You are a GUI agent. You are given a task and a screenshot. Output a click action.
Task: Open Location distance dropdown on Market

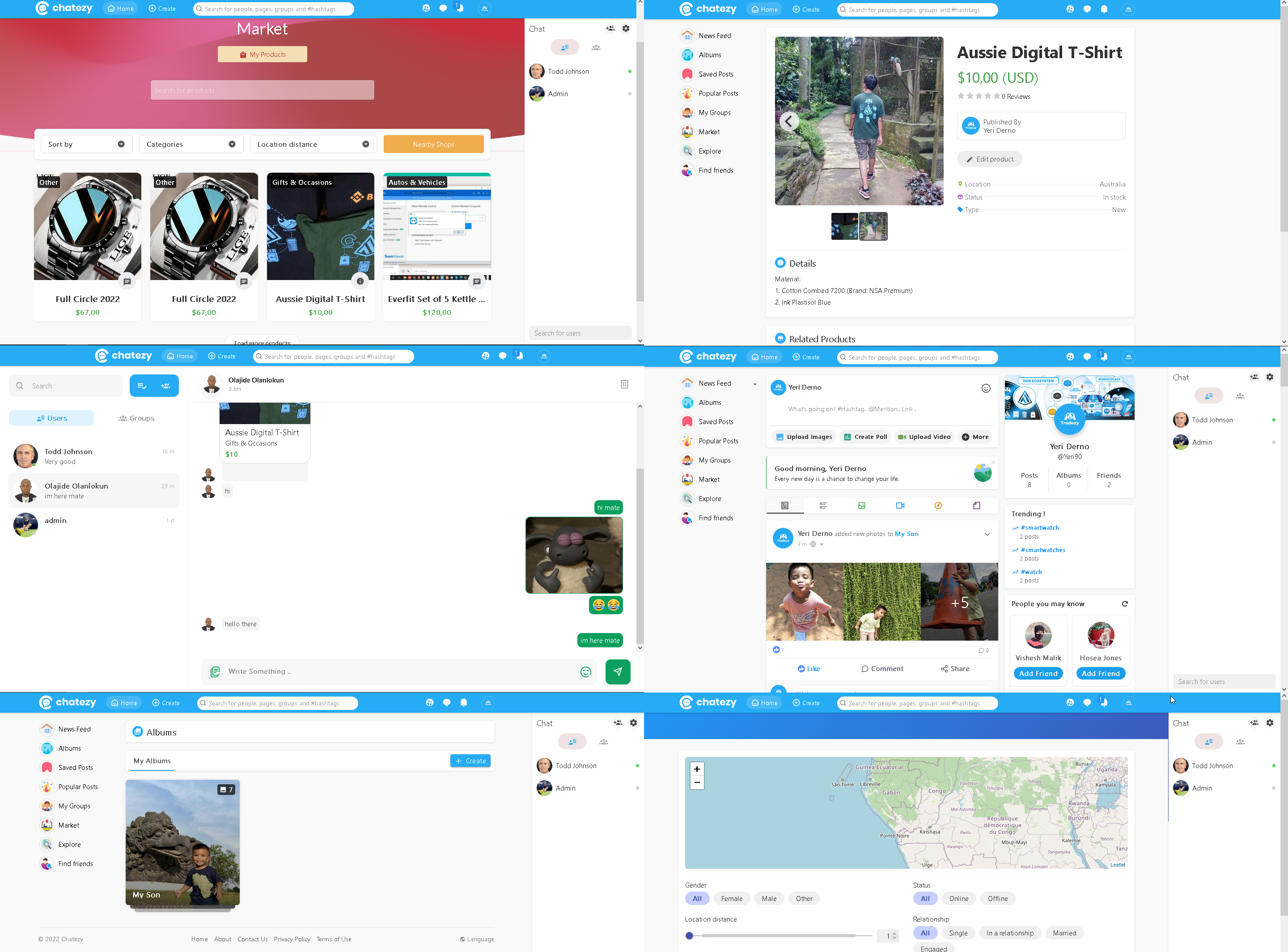(x=314, y=144)
